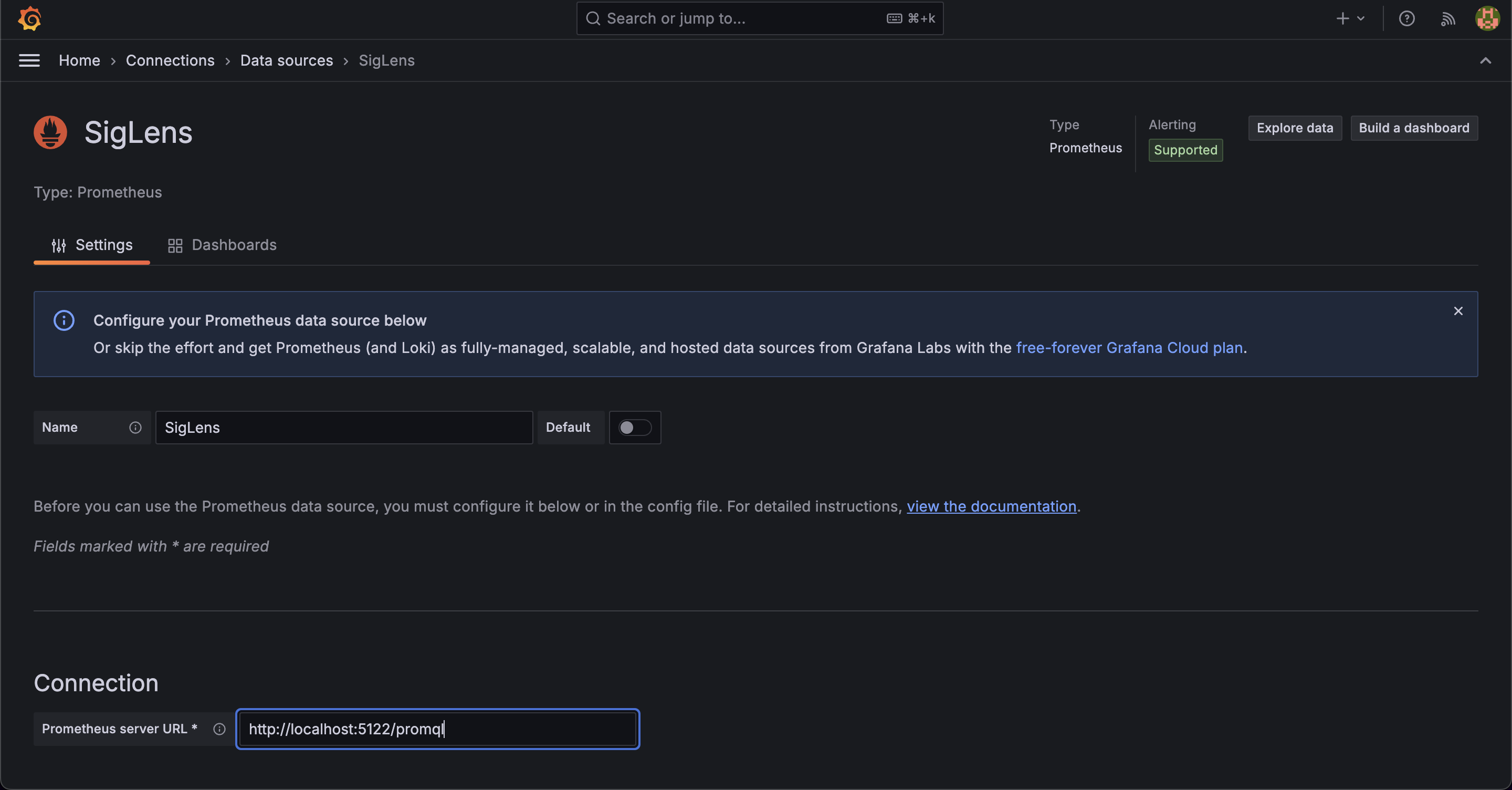Click the Supported alerting badge
This screenshot has height=790, width=1512.
tap(1185, 150)
